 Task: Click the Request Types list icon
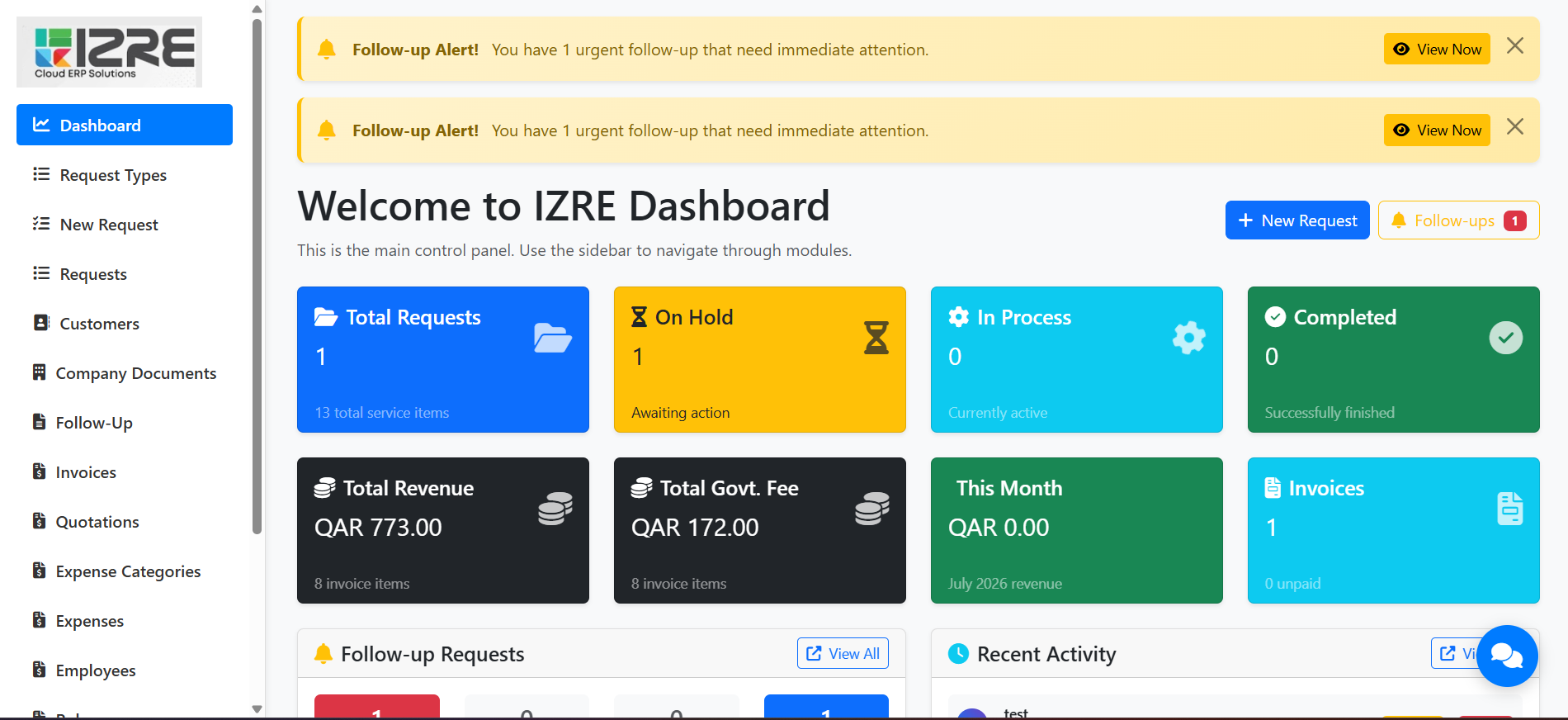point(41,174)
